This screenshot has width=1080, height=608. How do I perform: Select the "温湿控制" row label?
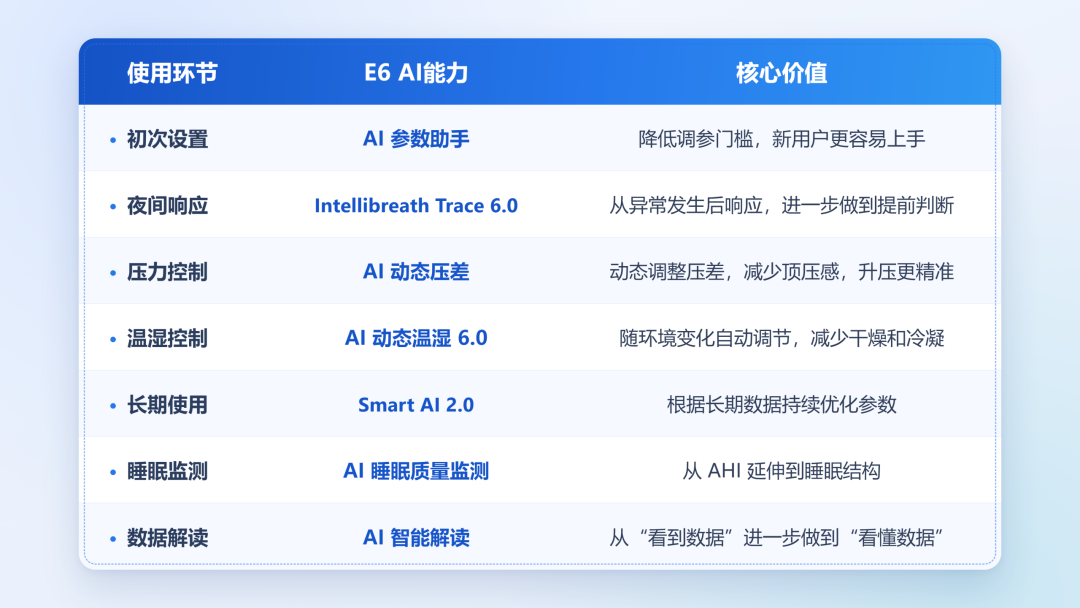[x=167, y=339]
